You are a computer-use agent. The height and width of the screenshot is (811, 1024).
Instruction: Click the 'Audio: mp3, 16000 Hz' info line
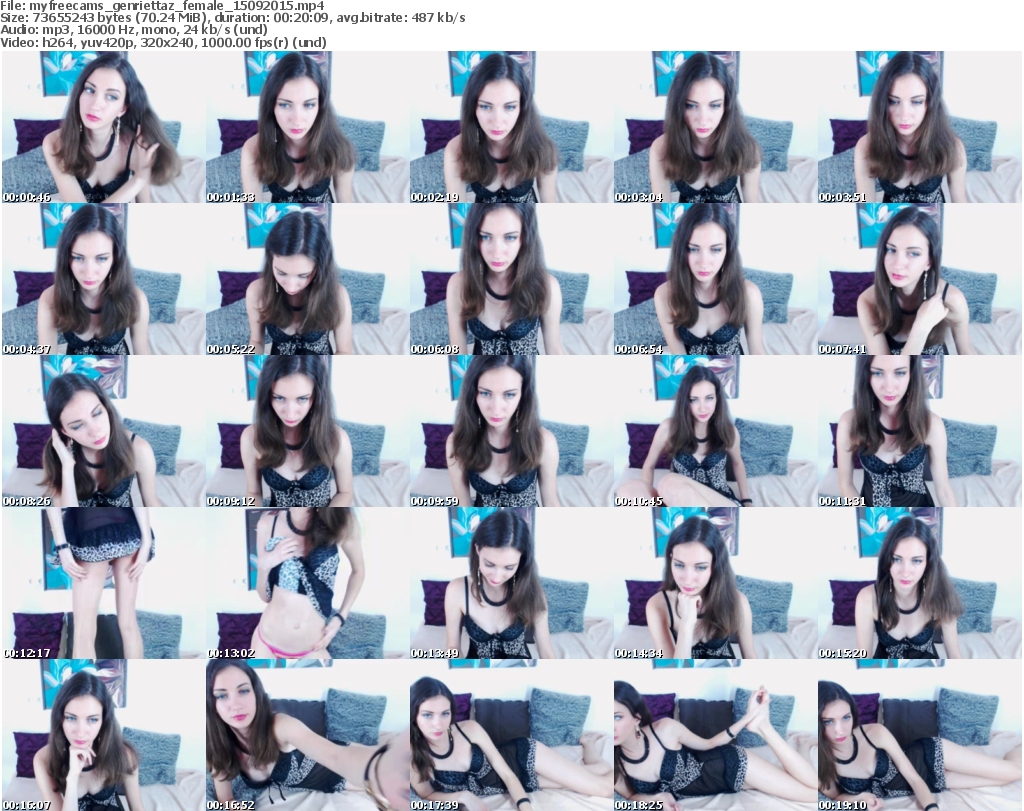coord(134,30)
